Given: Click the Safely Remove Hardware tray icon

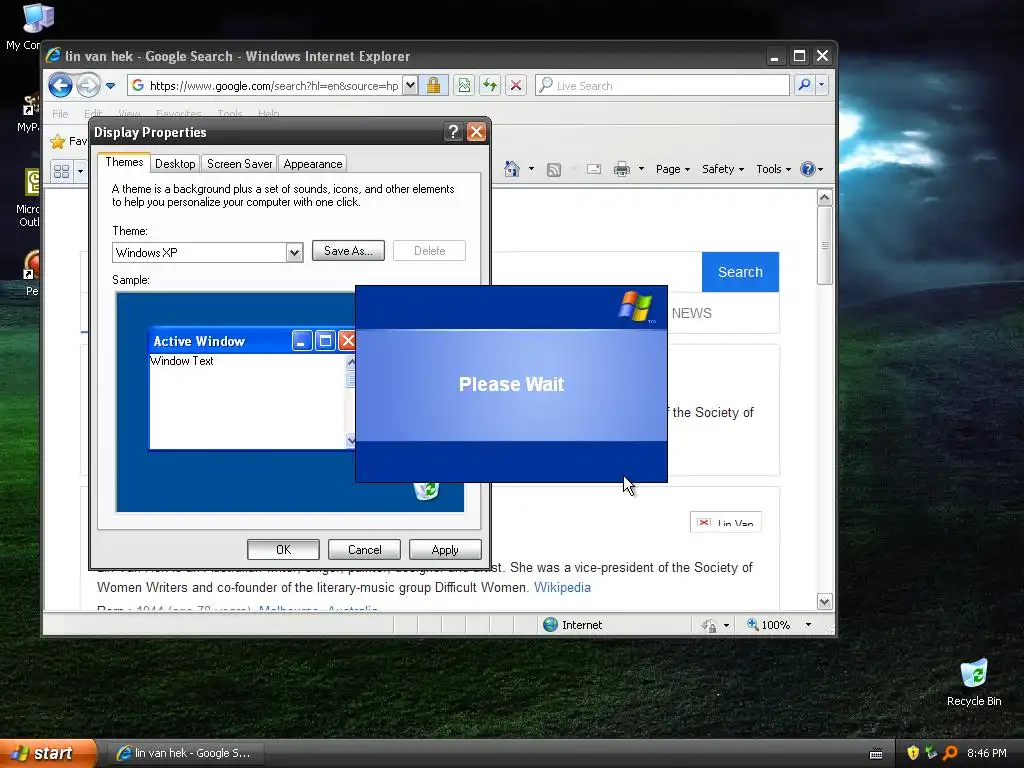Looking at the screenshot, I should [x=931, y=753].
